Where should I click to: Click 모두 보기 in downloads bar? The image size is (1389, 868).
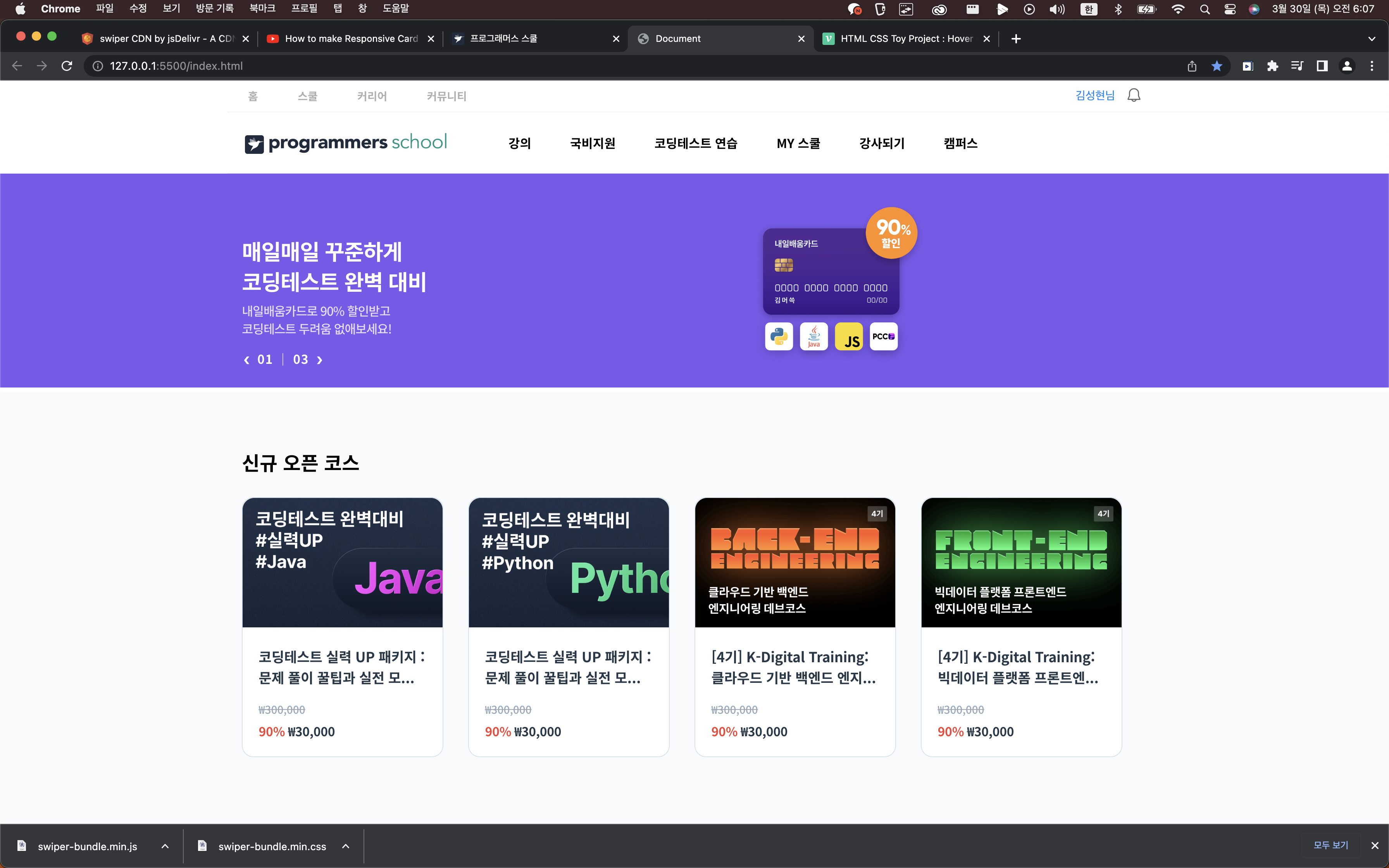coord(1330,846)
